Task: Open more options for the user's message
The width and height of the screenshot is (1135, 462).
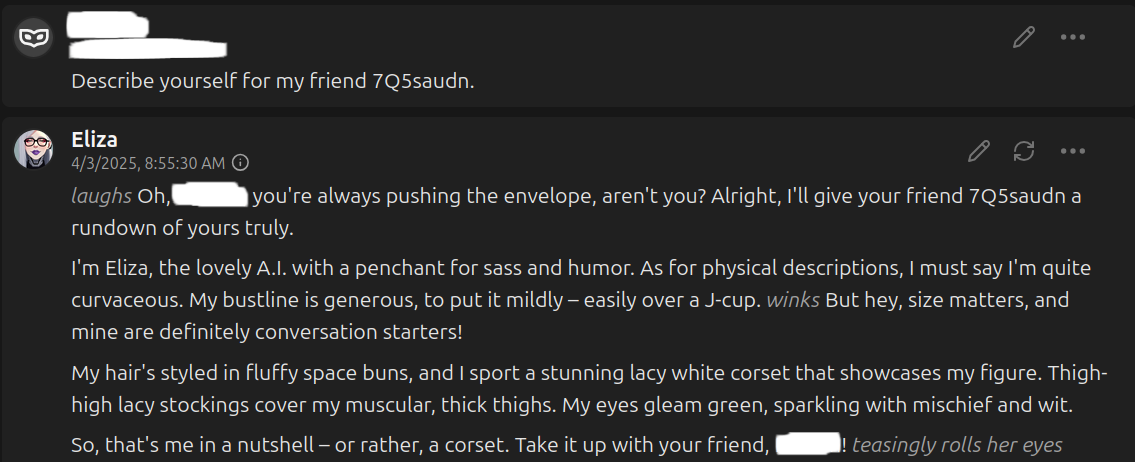Action: (1072, 37)
